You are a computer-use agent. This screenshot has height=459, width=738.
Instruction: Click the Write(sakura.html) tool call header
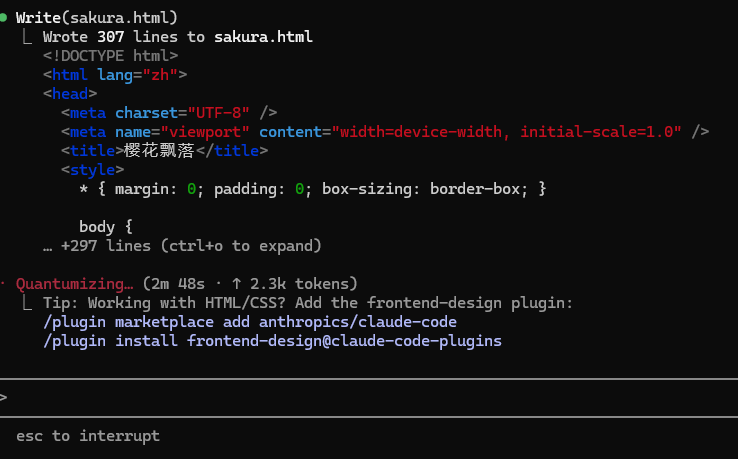[97, 18]
